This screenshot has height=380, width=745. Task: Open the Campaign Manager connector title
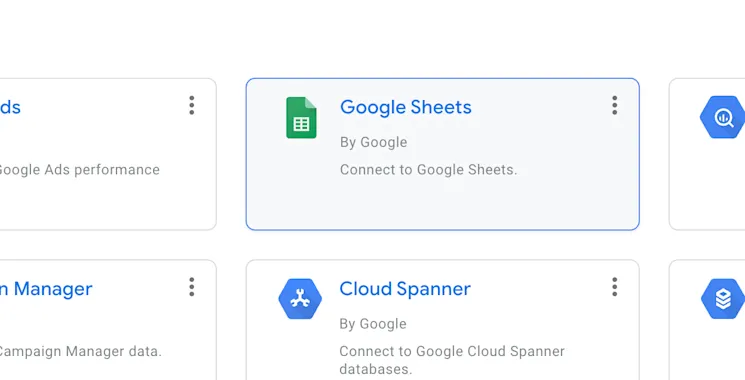[x=46, y=289]
